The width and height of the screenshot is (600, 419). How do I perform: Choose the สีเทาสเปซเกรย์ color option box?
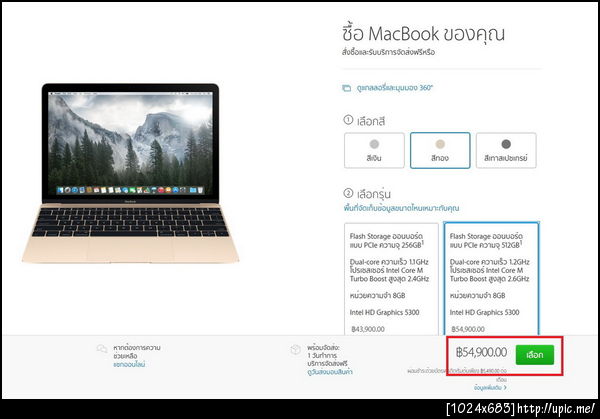click(506, 150)
